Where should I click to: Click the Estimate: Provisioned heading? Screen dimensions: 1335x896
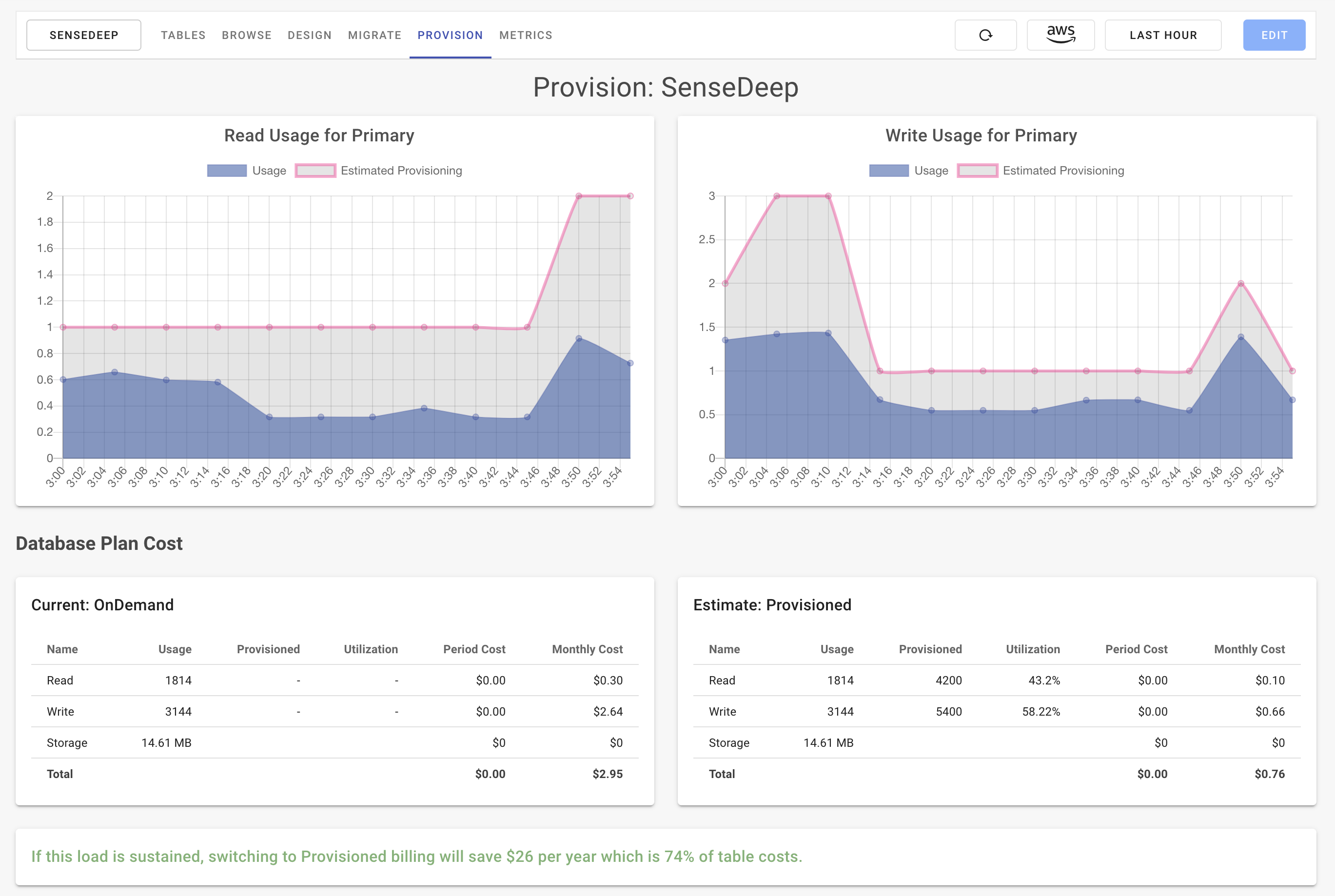(x=772, y=604)
